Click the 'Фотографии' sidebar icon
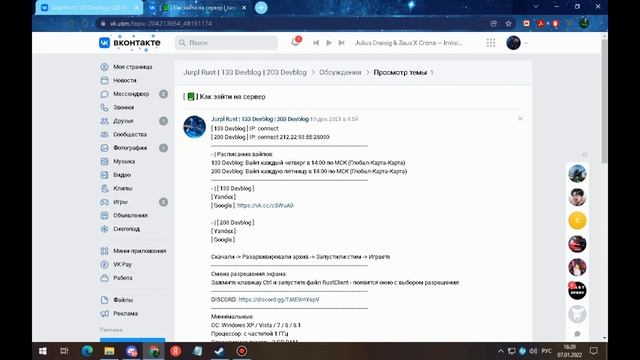Screen dimensions: 640x360 104,148
